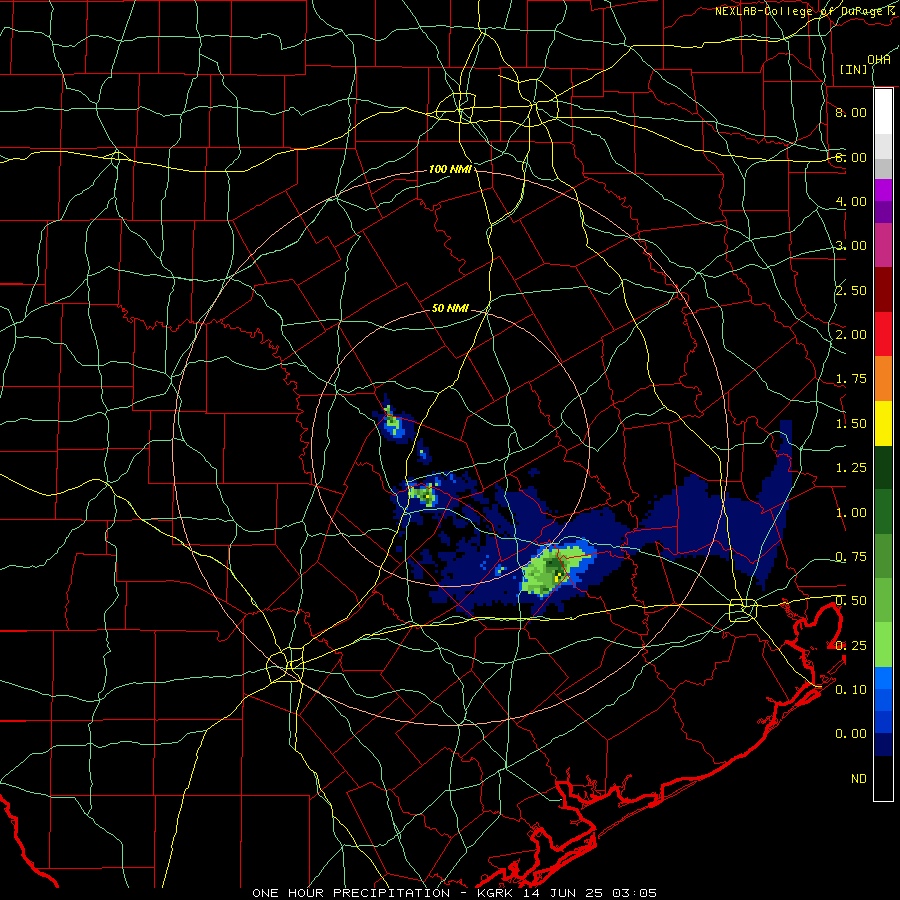This screenshot has height=900, width=900.
Task: Click the '2.50' legend label
Action: point(851,290)
